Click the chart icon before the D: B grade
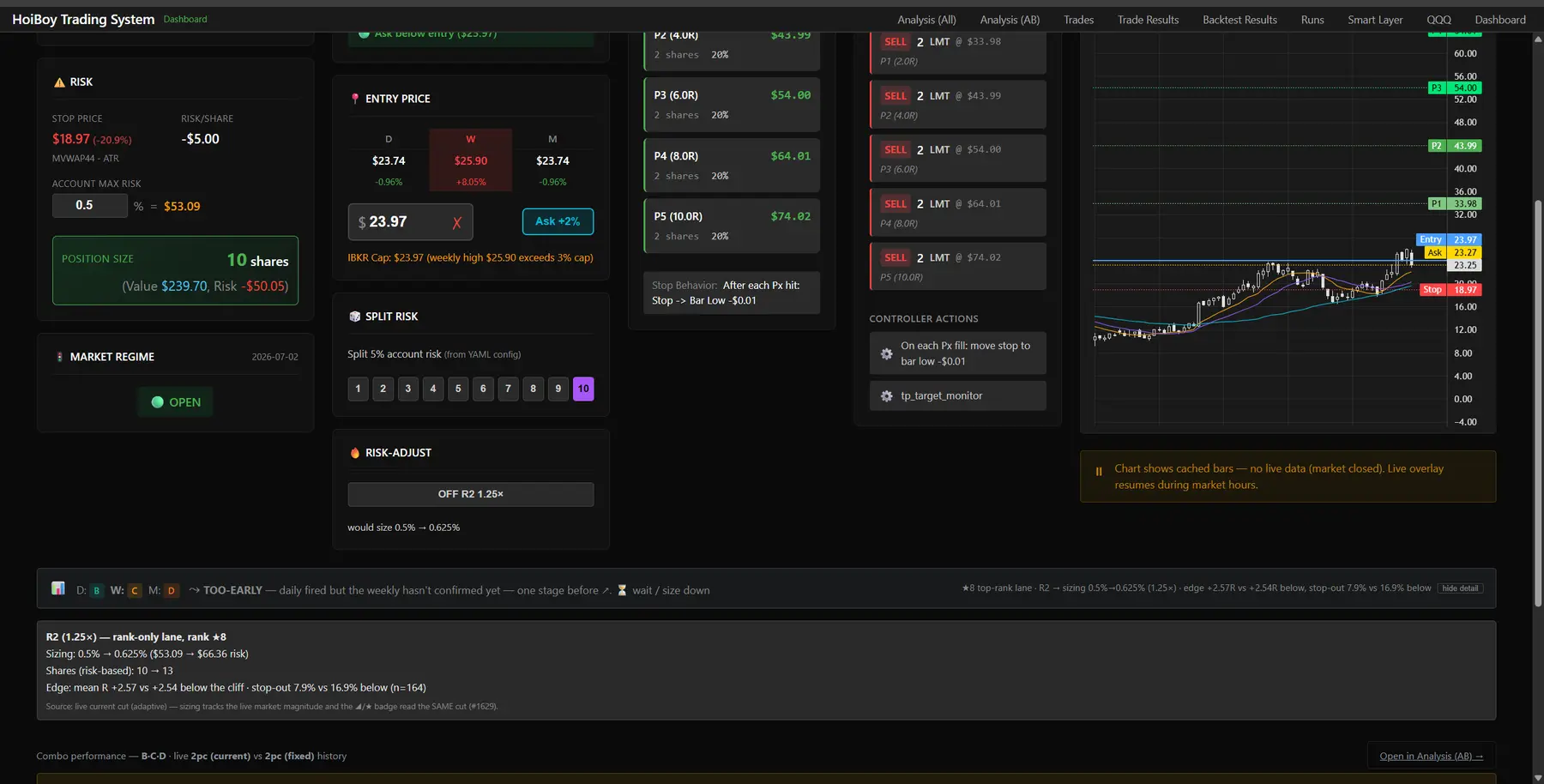1544x784 pixels. point(58,588)
